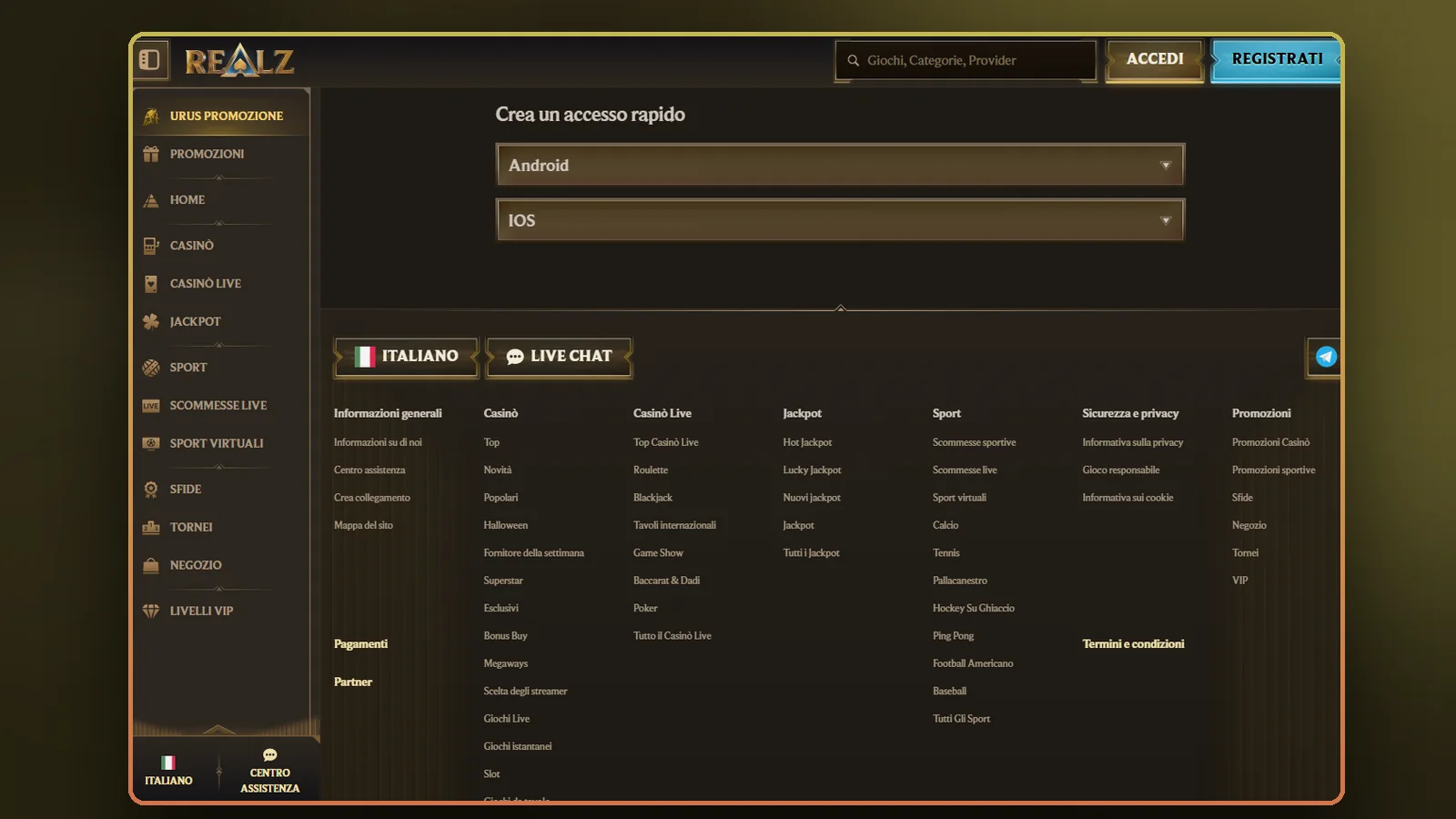This screenshot has height=819, width=1456.
Task: Open Informazioni su di noi link
Action: coord(378,442)
